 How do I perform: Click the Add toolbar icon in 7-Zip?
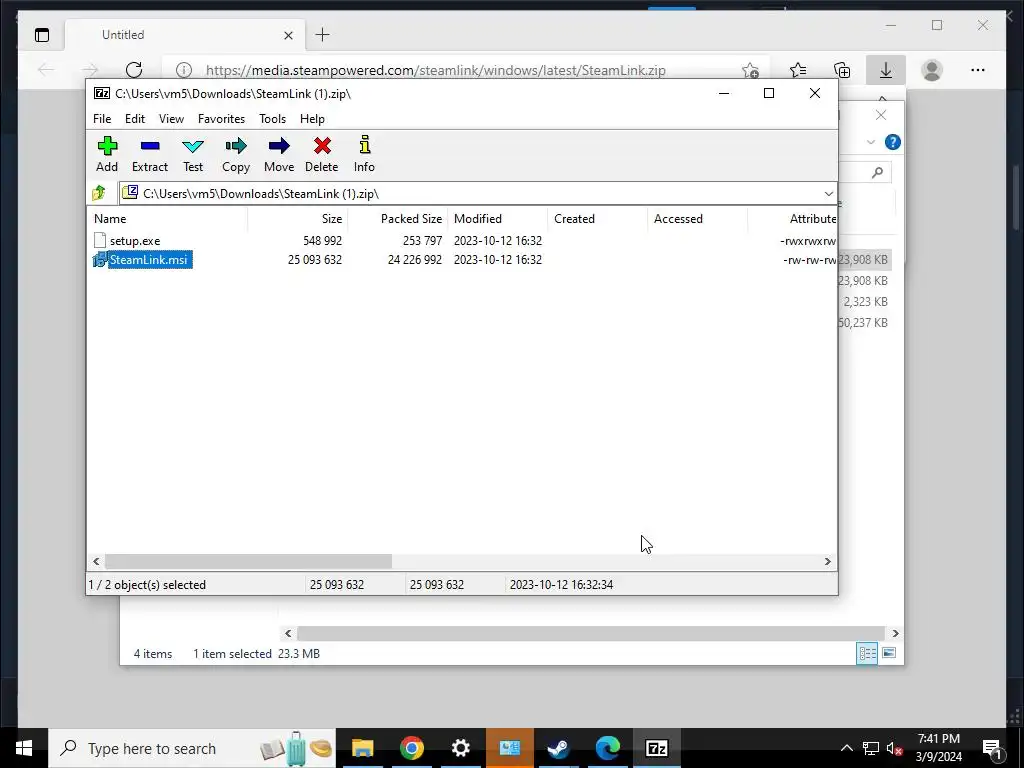(107, 154)
